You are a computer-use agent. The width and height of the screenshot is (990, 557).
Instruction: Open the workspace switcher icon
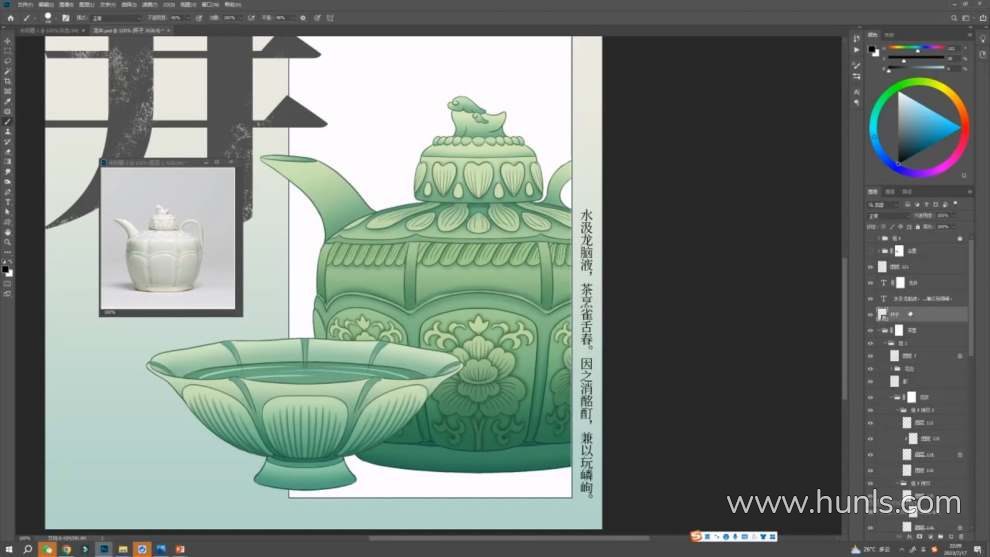tap(966, 18)
